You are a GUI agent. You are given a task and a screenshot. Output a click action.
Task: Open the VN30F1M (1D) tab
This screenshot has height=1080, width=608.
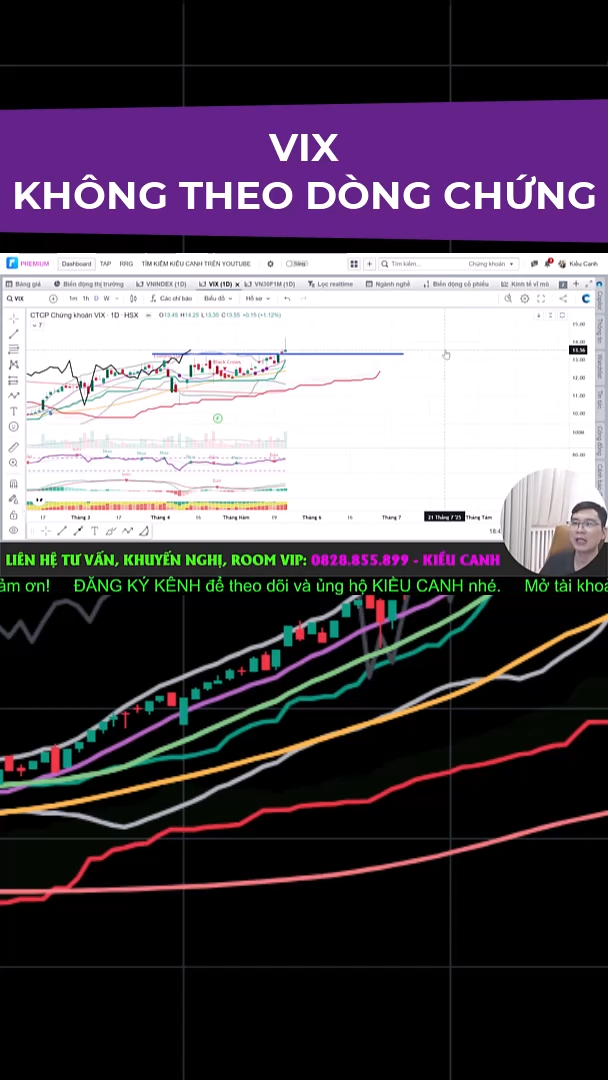pyautogui.click(x=270, y=284)
